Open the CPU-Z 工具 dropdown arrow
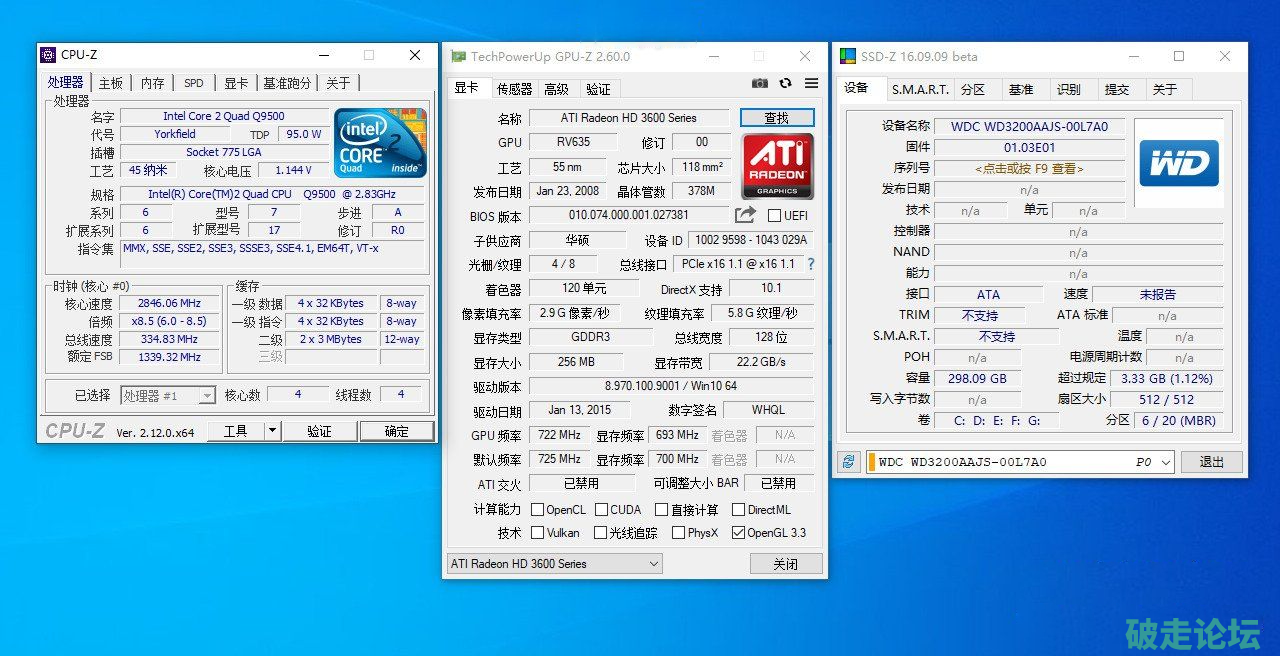The height and width of the screenshot is (656, 1280). (272, 431)
